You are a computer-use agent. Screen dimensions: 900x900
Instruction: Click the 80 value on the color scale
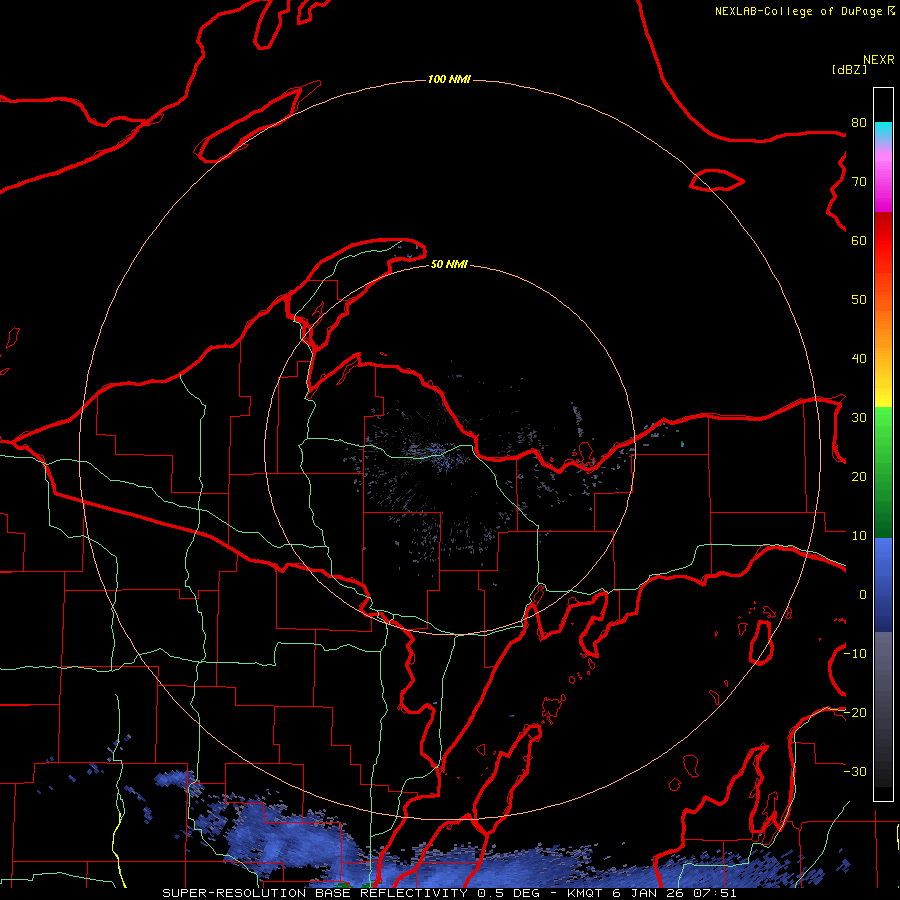(859, 123)
